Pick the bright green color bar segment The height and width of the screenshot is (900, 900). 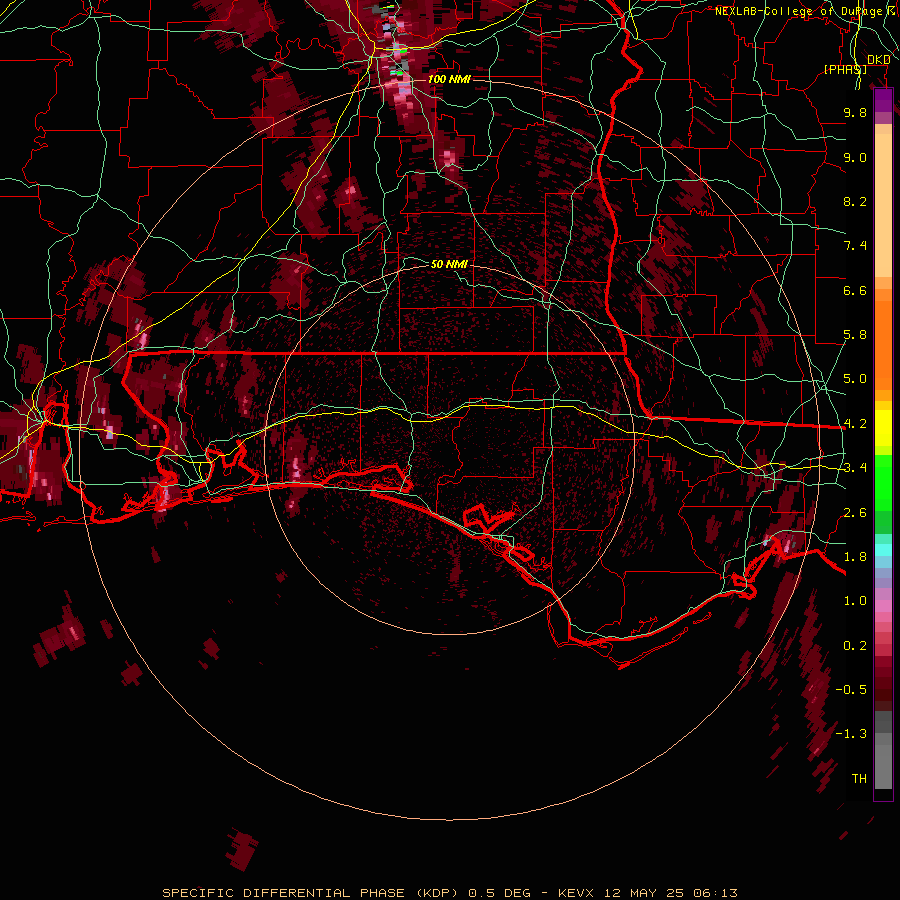883,483
